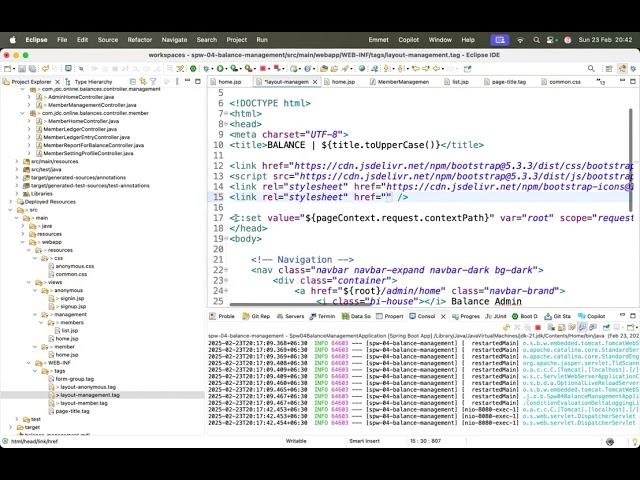640x480 pixels.
Task: Open the Refactor menu
Action: [140, 40]
